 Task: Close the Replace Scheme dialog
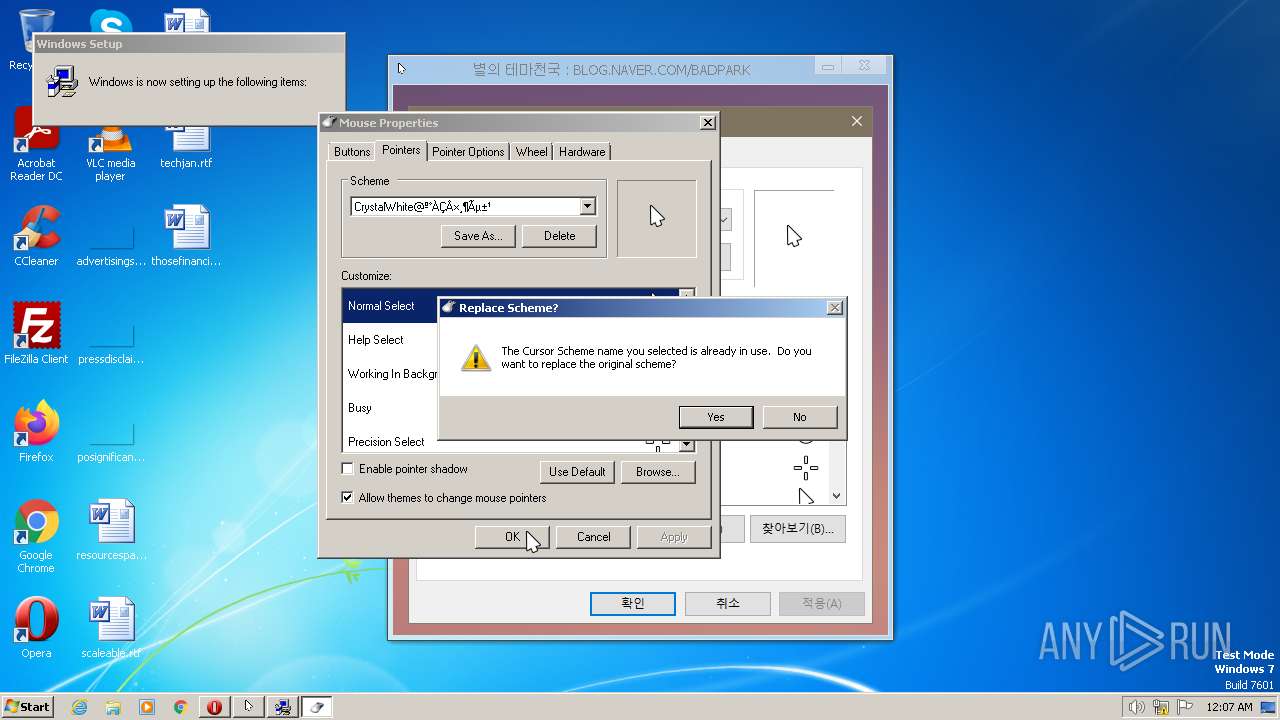coord(835,308)
